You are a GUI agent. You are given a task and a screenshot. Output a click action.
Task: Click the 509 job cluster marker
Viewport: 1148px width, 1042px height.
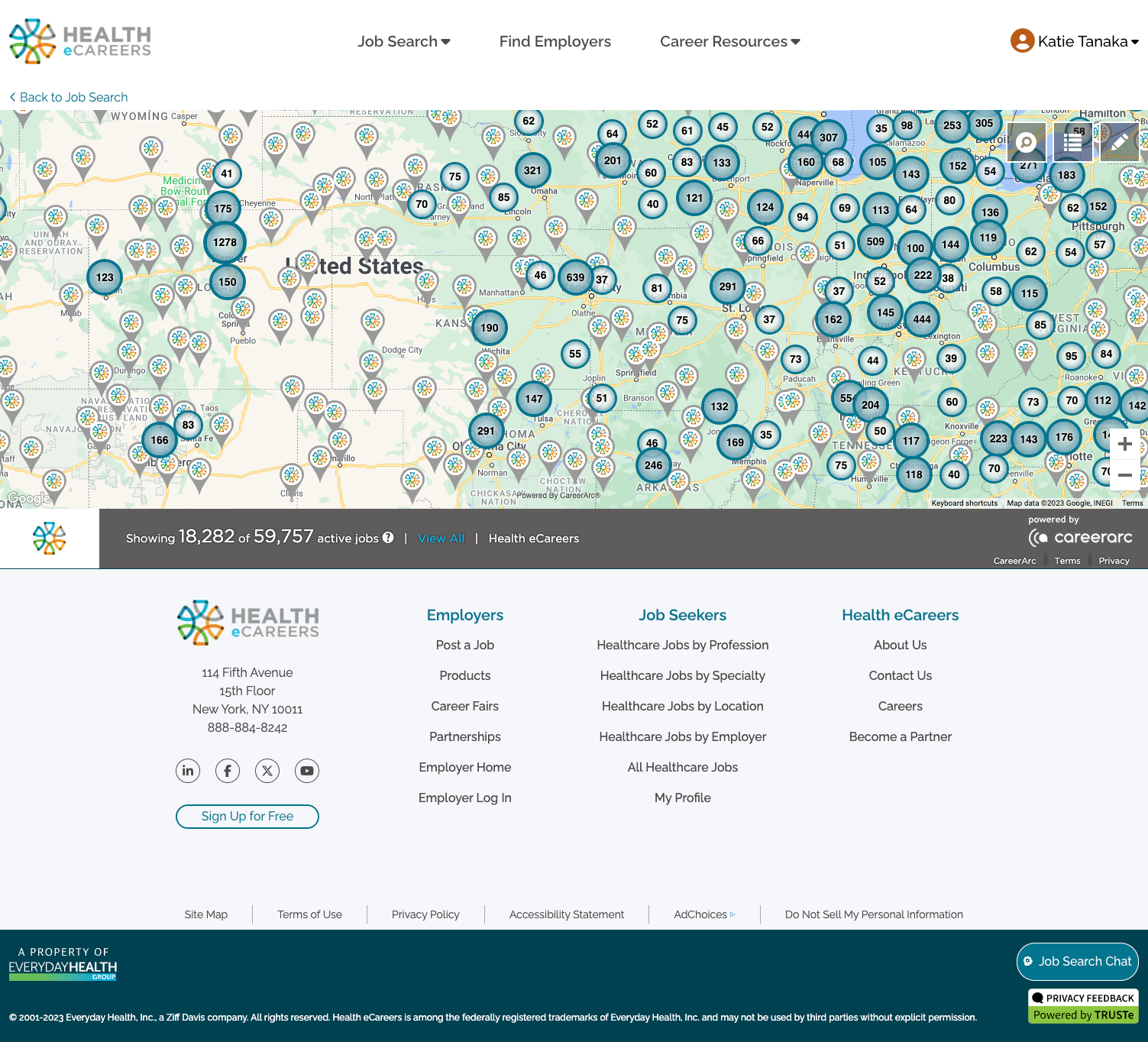coord(875,241)
